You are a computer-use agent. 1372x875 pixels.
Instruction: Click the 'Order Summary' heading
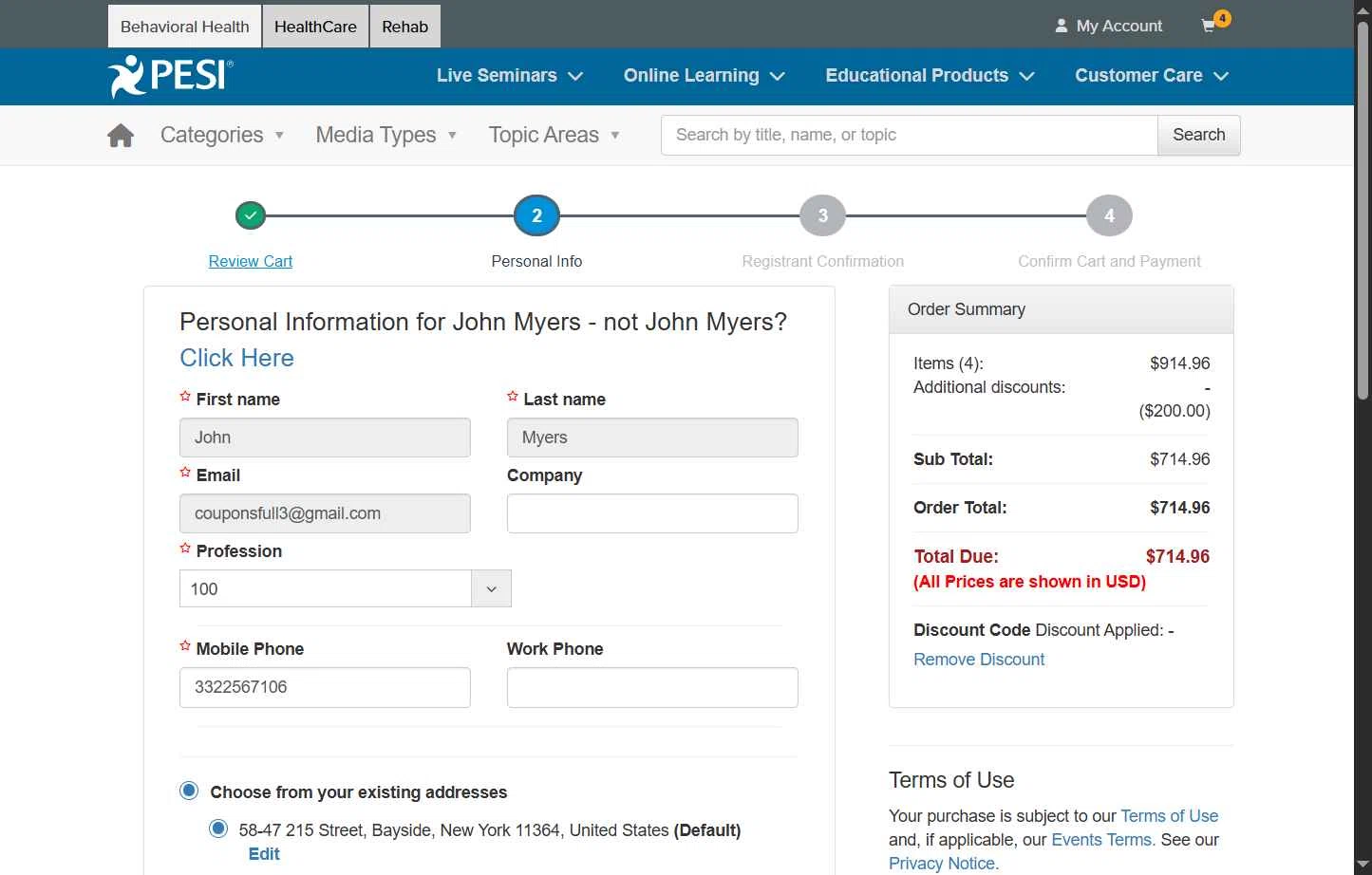967,309
